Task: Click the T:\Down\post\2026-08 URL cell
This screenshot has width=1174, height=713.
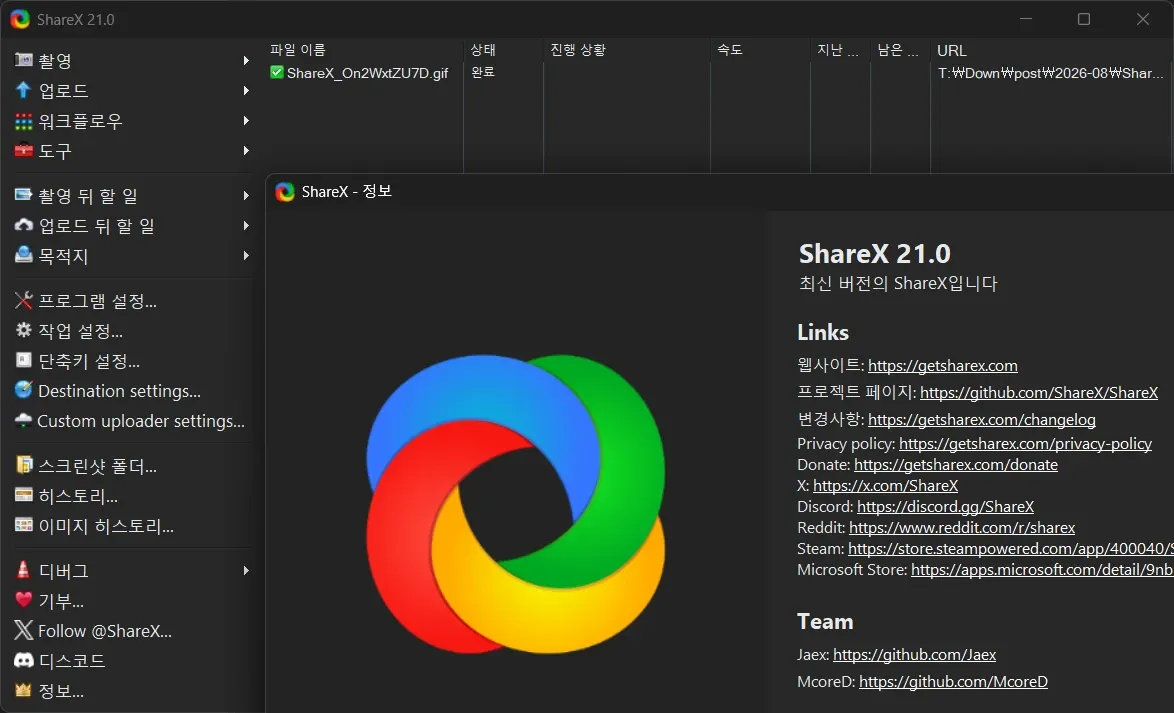Action: click(1051, 73)
